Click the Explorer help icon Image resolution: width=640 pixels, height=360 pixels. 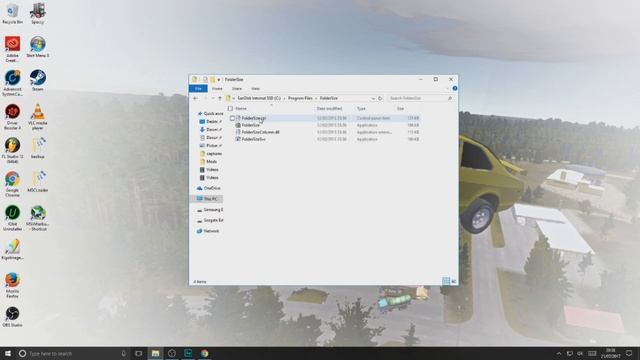(x=455, y=89)
